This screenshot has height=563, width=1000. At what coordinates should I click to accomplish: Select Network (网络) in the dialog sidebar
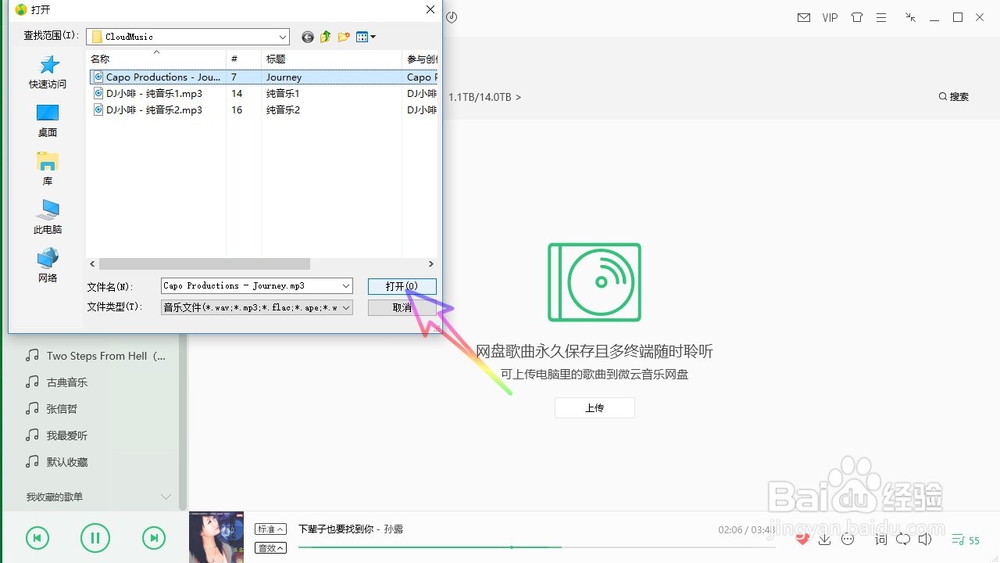tap(47, 266)
